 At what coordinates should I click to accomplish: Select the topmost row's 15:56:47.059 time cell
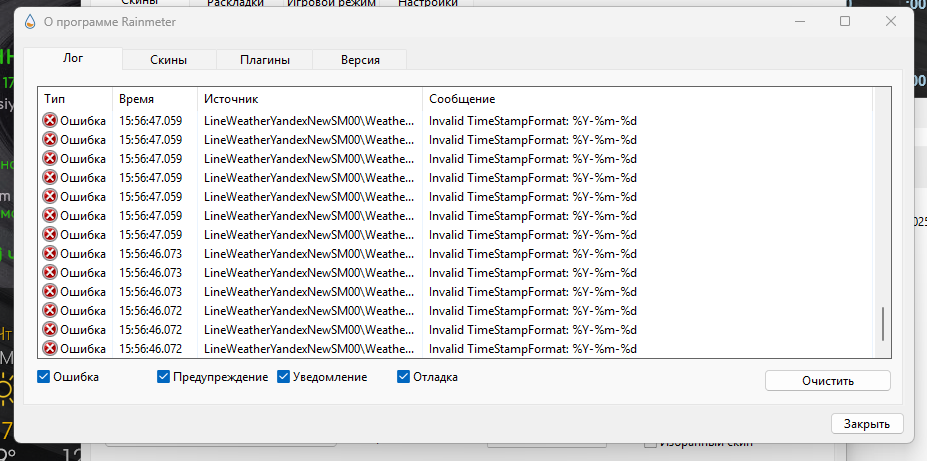150,121
